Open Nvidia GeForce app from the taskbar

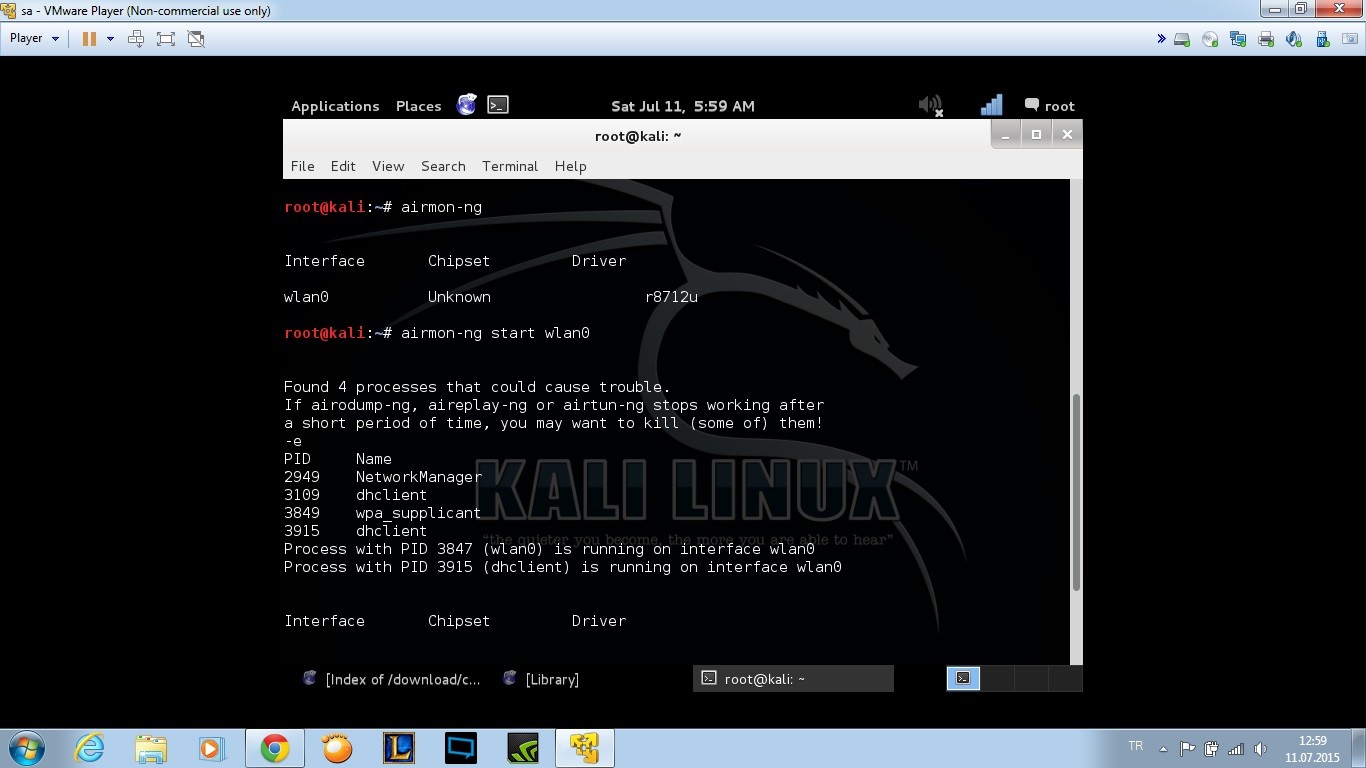(523, 748)
